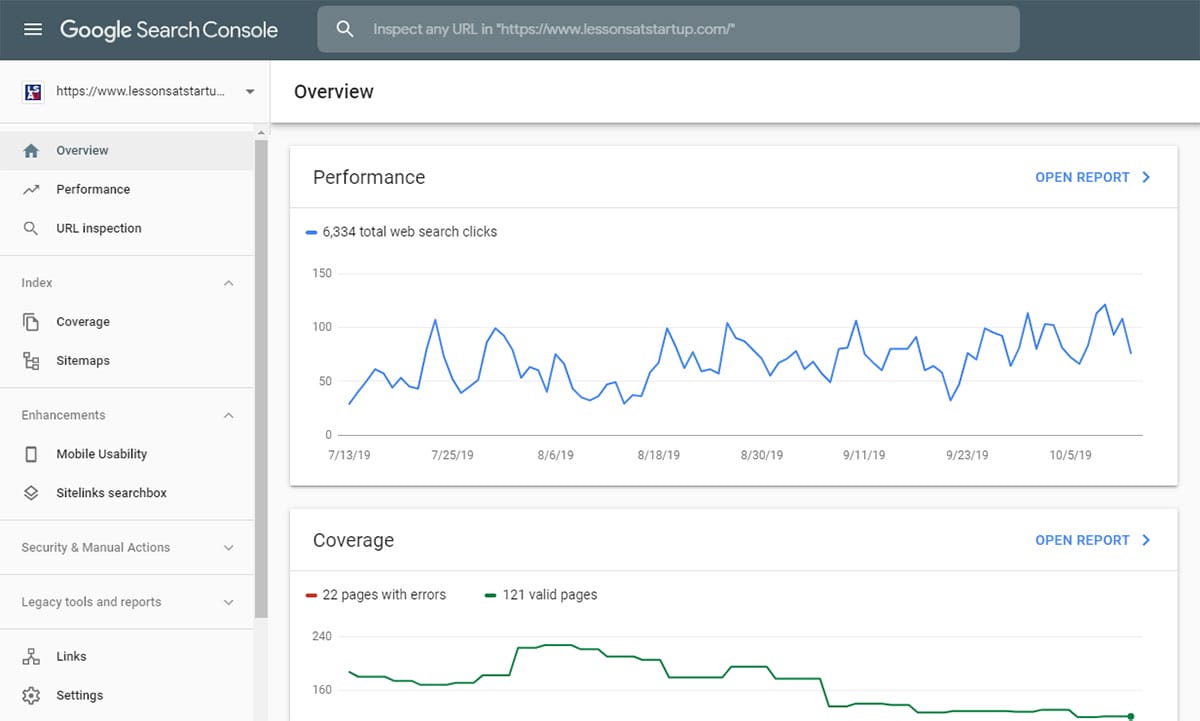Image resolution: width=1200 pixels, height=721 pixels.
Task: Expand Security & Manual Actions section
Action: pos(228,548)
